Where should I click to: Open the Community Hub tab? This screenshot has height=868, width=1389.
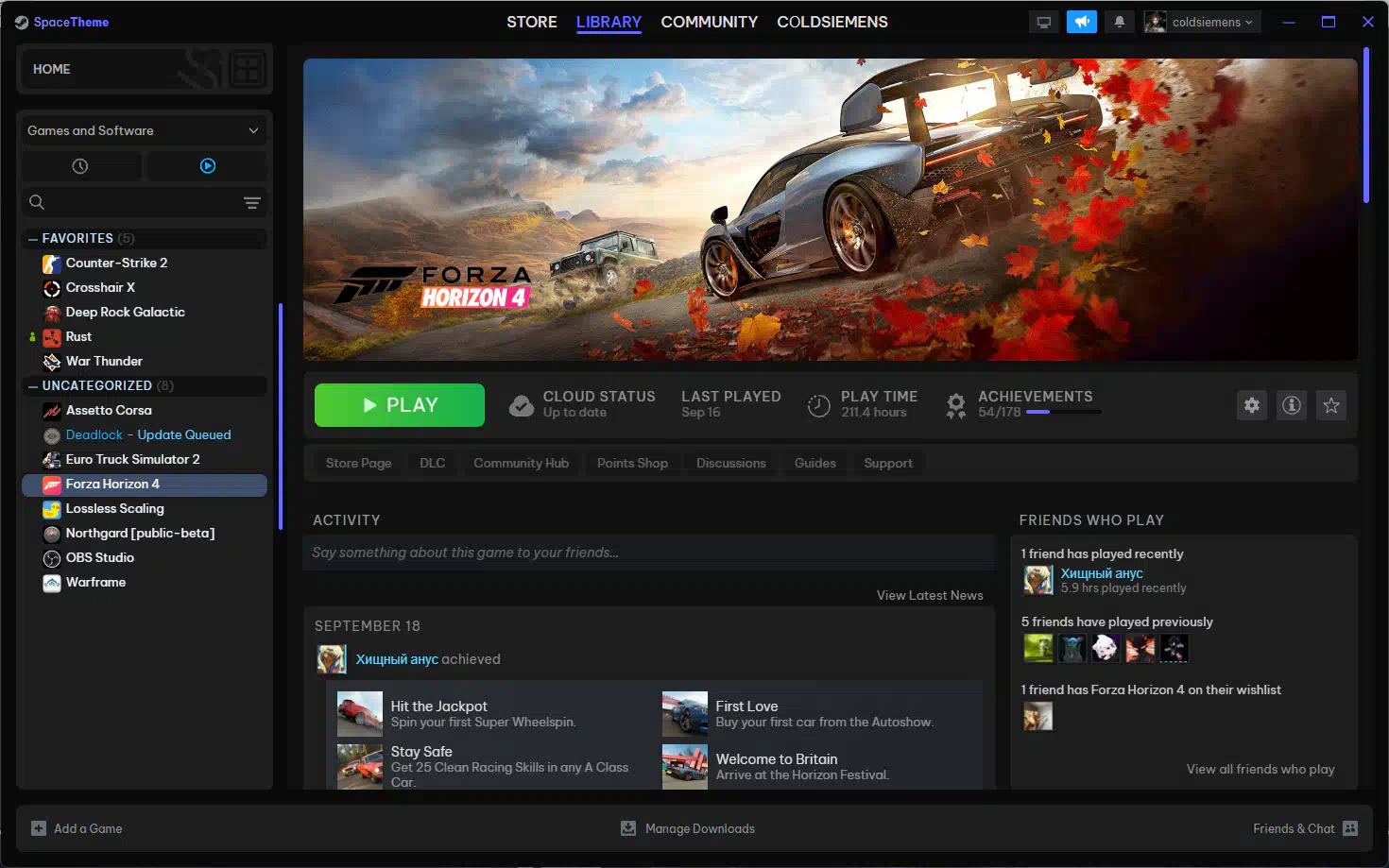[522, 463]
